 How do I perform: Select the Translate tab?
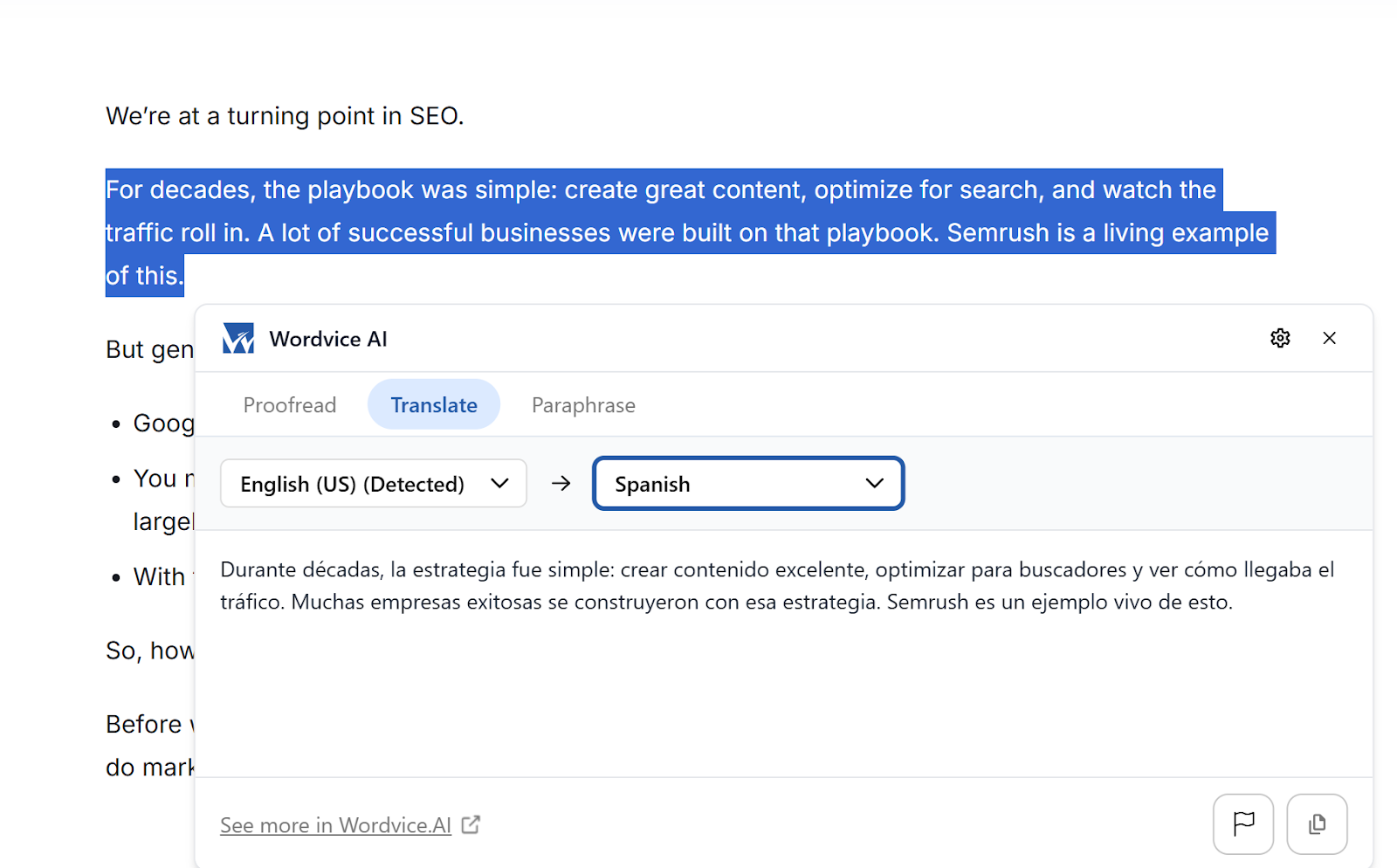434,404
